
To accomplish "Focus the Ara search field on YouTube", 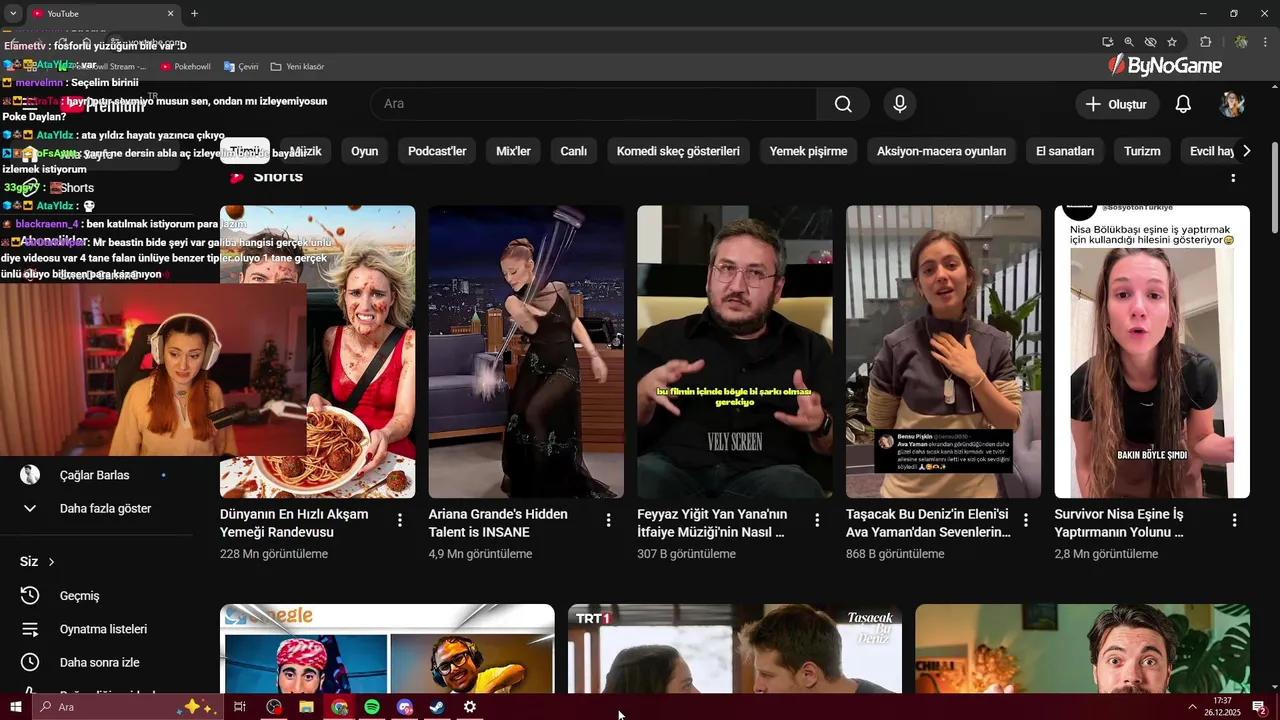I will click(x=593, y=104).
